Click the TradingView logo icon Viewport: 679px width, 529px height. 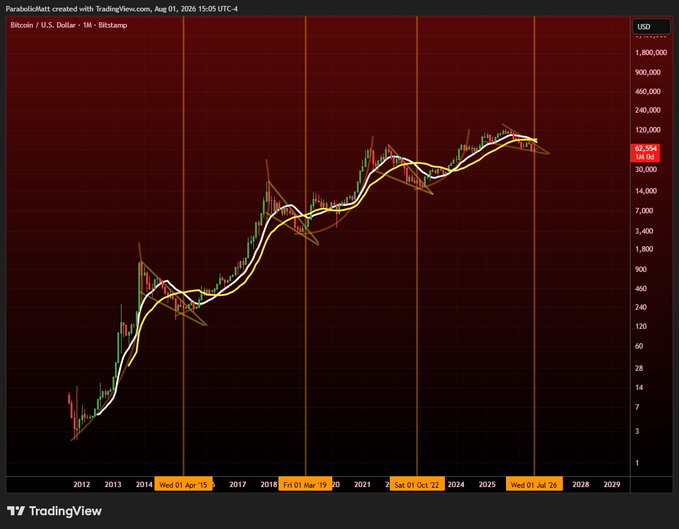[x=16, y=511]
